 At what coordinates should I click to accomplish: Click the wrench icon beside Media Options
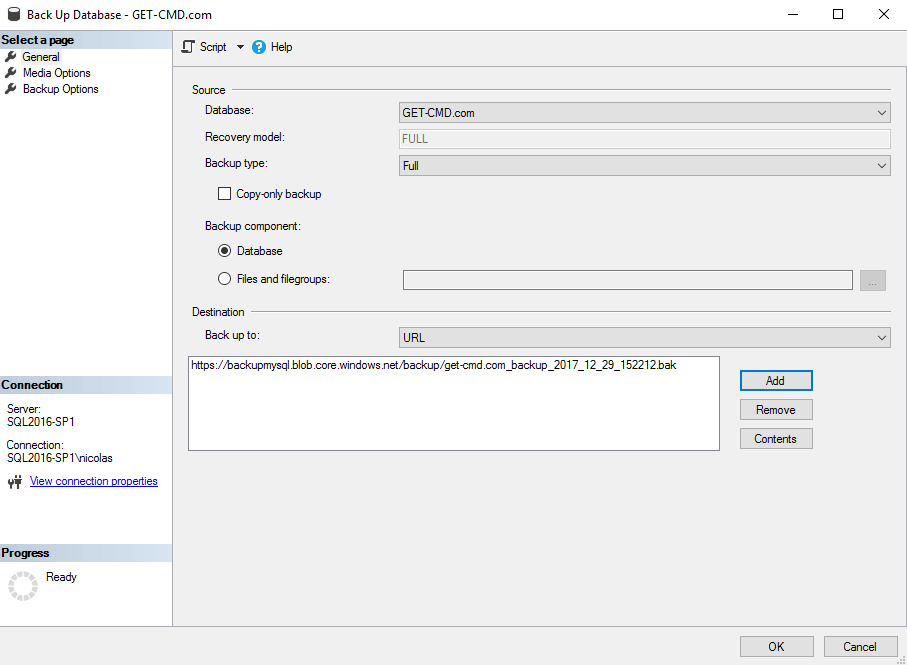11,73
